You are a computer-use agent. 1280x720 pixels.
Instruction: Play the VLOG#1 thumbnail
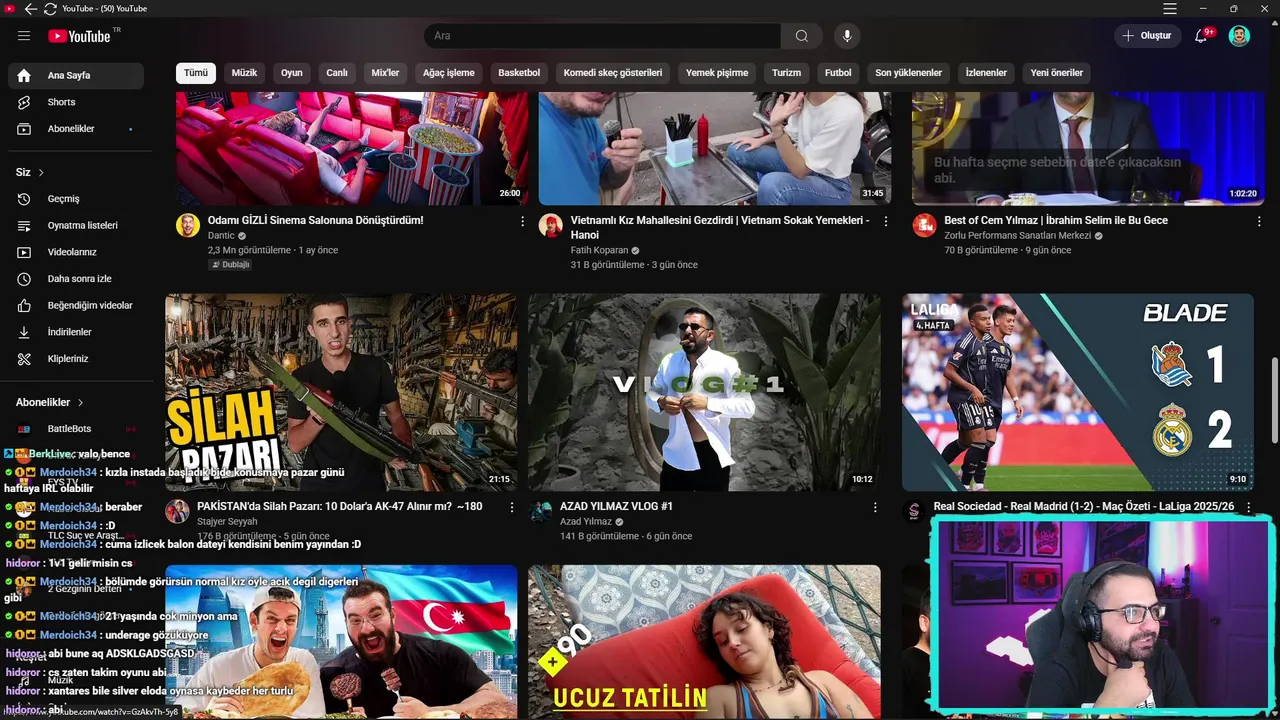704,392
